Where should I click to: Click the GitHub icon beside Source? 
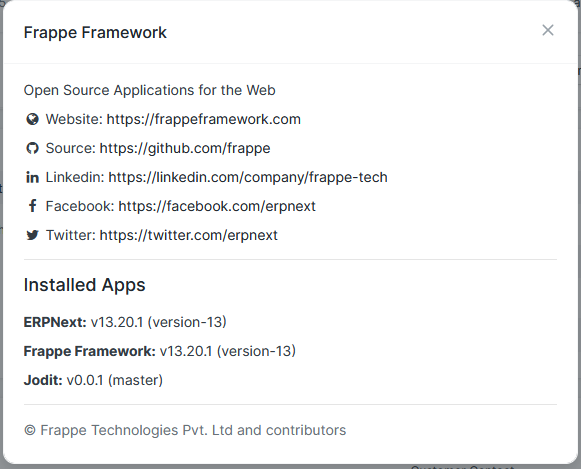(32, 148)
